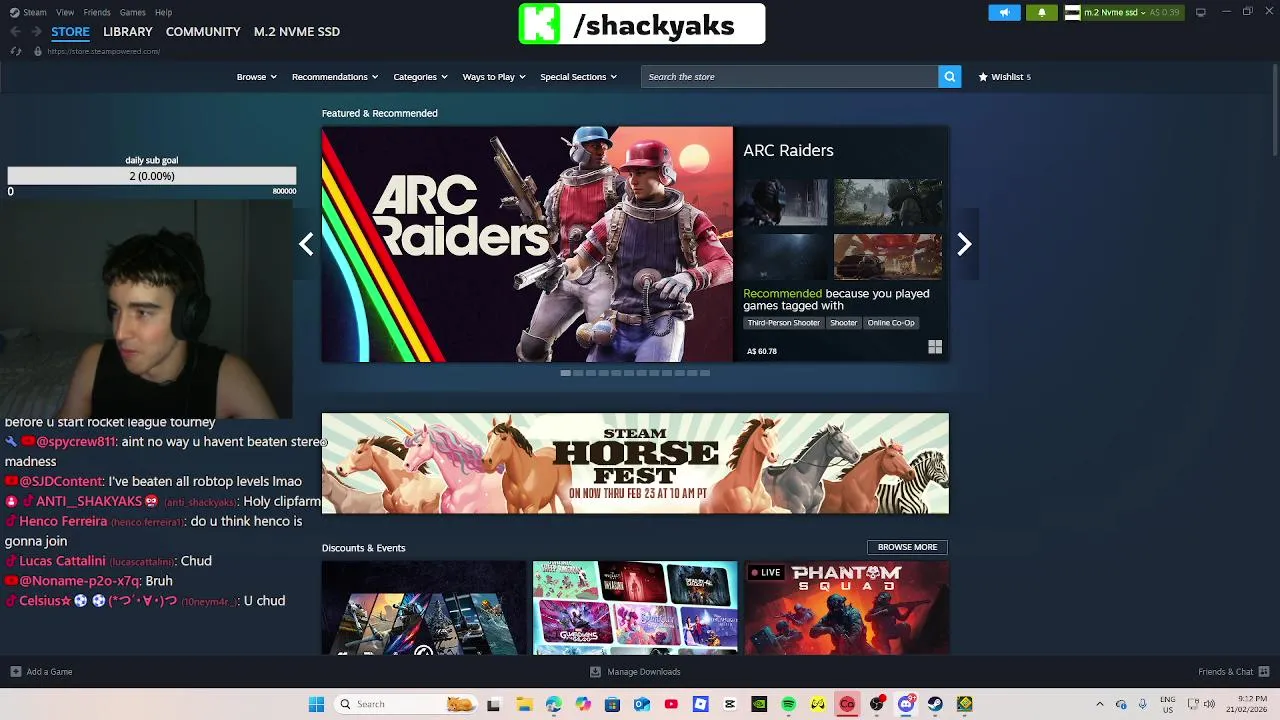This screenshot has height=720, width=1280.
Task: Open Microsoft Edge from taskbar
Action: [553, 704]
